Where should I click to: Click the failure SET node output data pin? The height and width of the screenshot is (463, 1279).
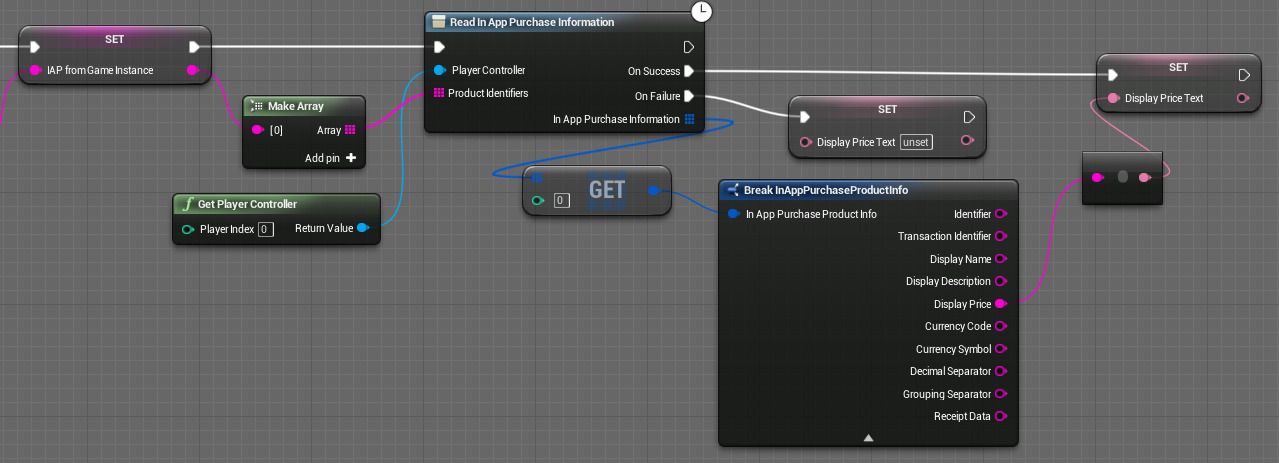point(968,141)
